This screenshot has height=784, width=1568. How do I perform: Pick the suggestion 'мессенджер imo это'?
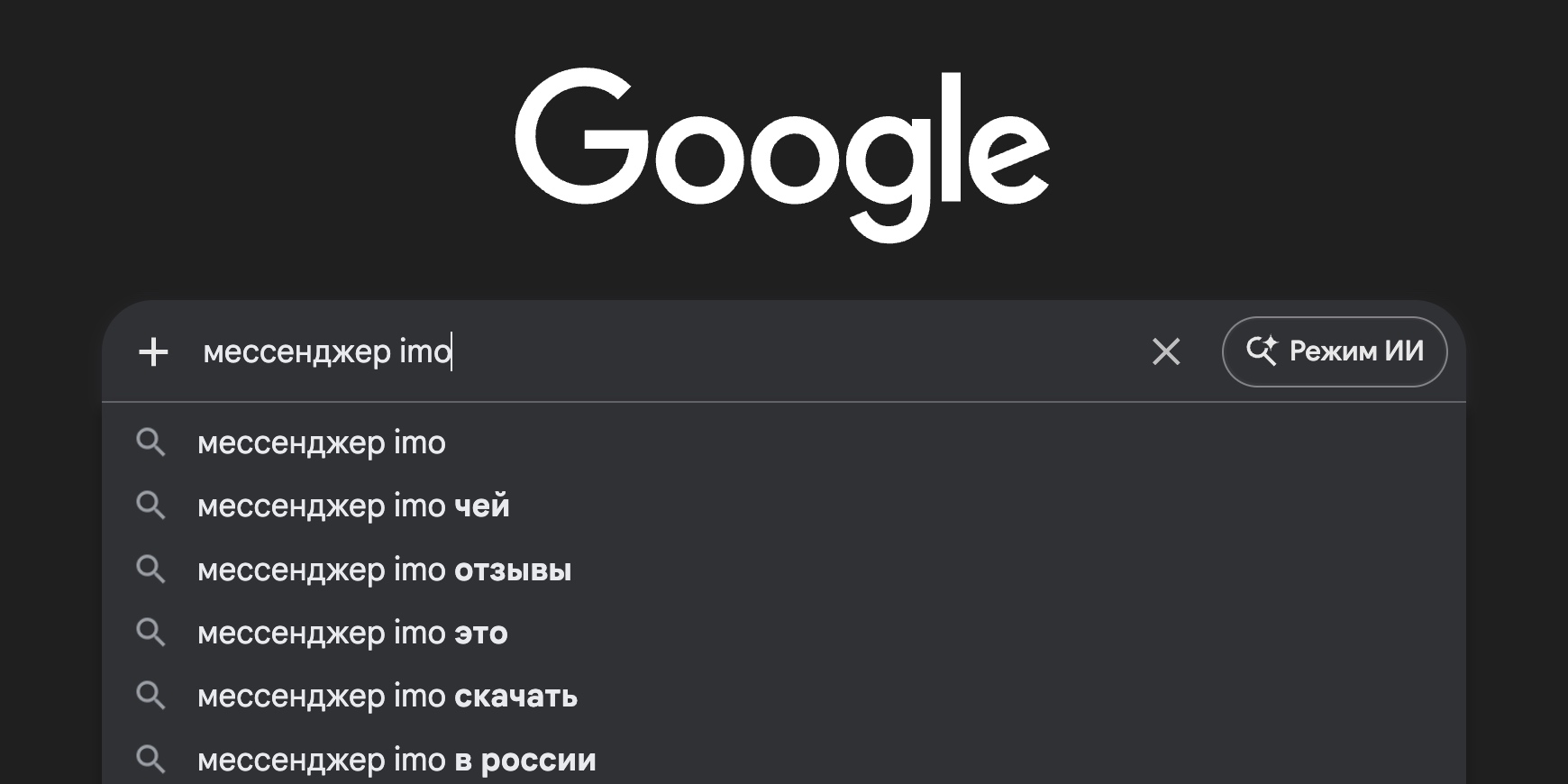point(352,633)
